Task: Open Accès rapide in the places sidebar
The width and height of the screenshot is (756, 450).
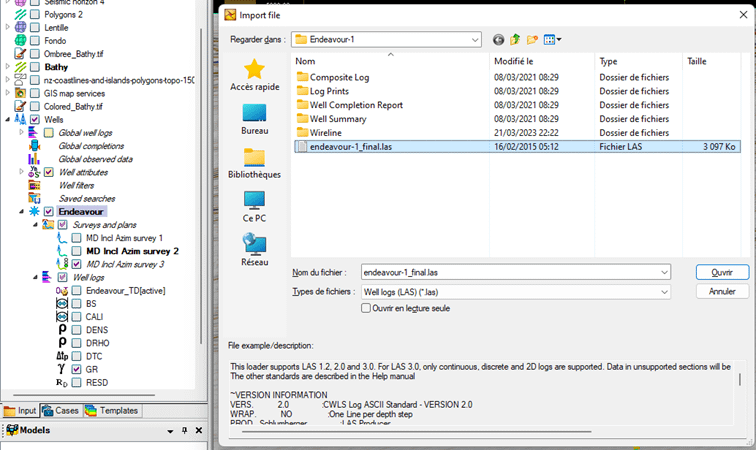Action: point(254,75)
